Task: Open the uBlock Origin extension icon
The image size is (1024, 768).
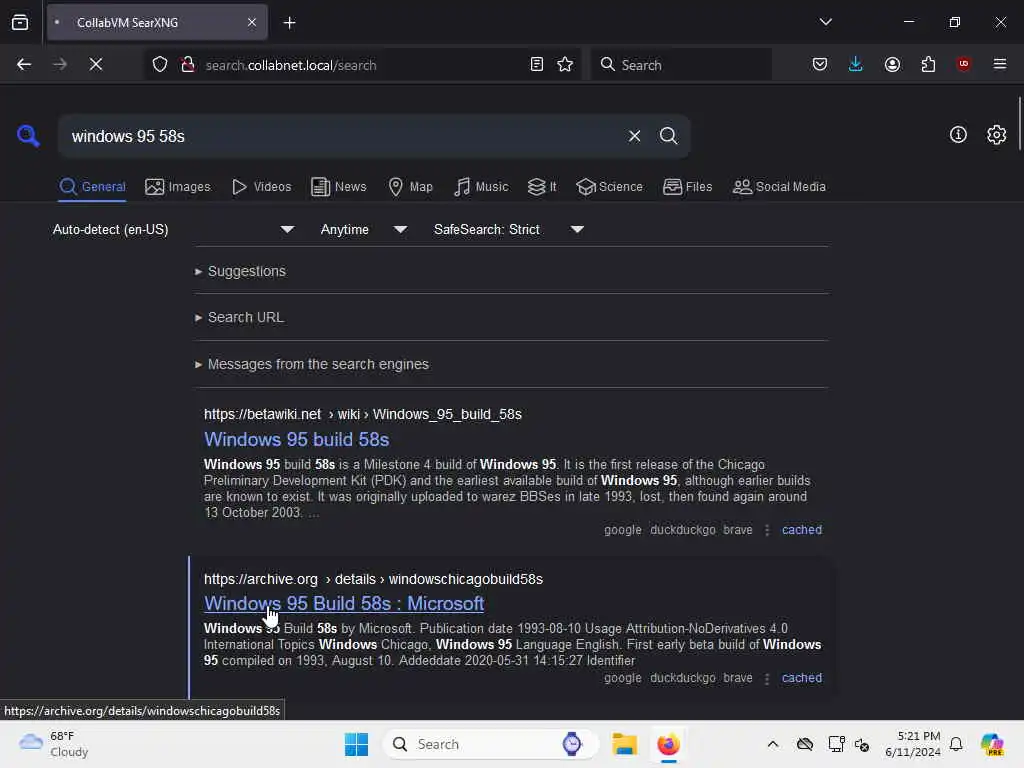Action: point(963,64)
